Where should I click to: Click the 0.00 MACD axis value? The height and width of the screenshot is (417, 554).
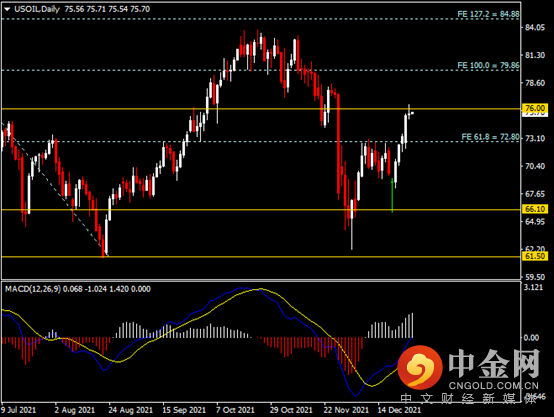531,338
